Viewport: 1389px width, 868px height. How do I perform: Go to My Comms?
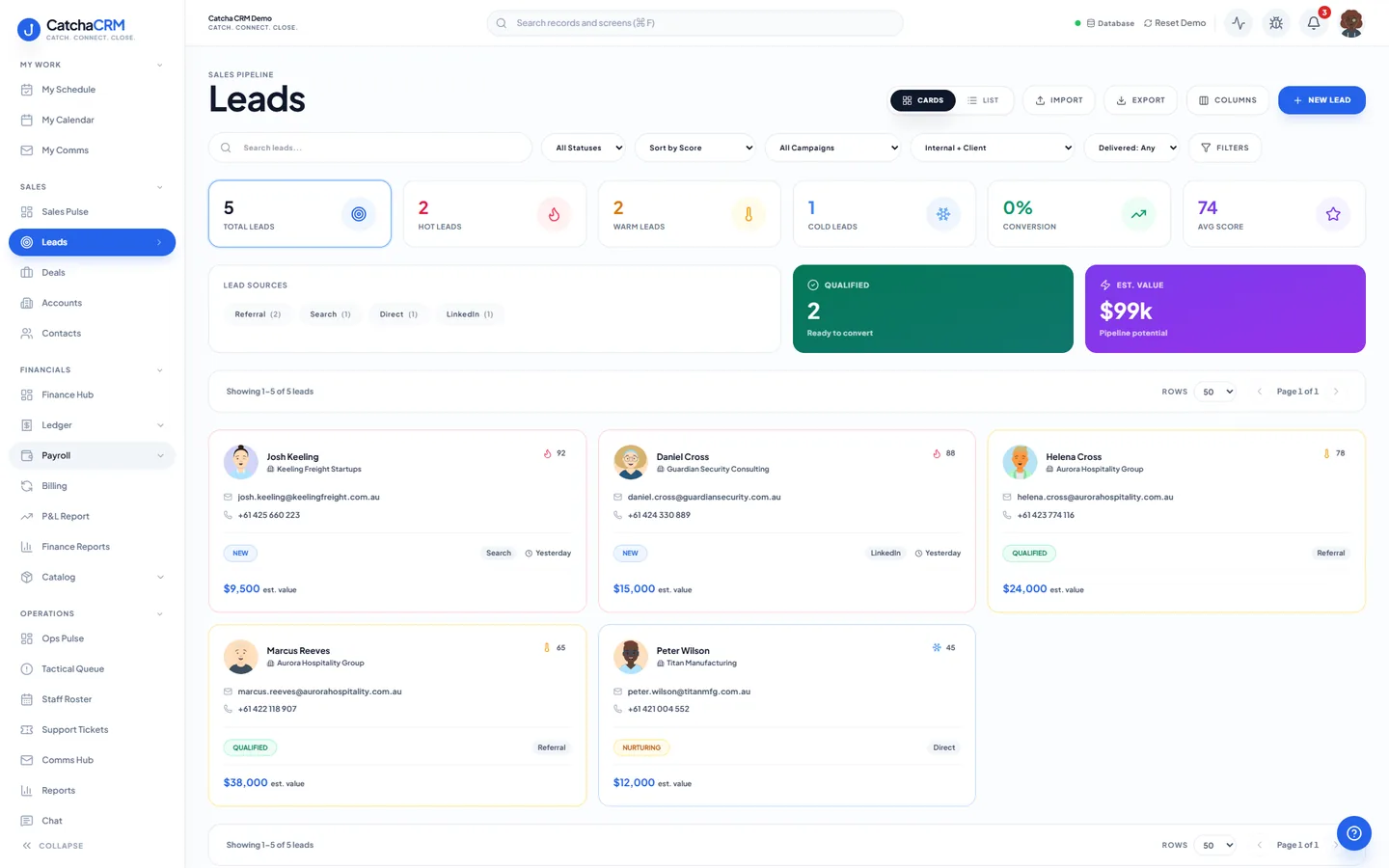pos(92,150)
